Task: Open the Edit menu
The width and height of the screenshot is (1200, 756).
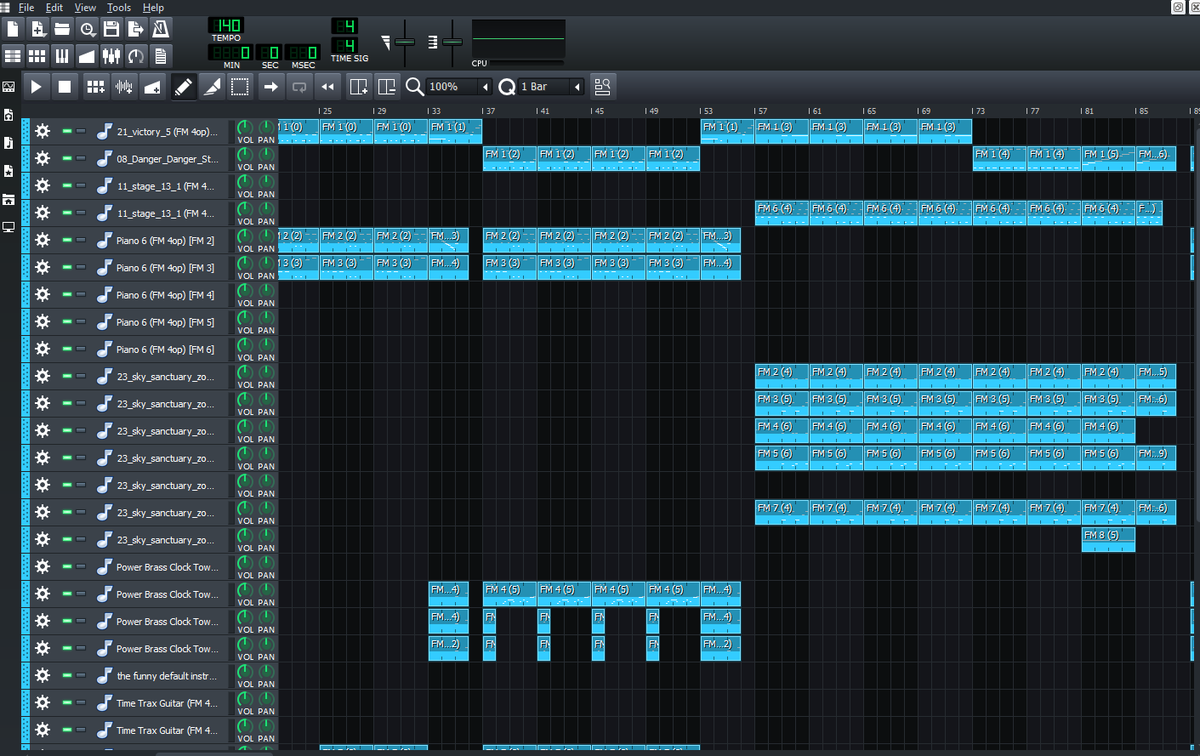Action: click(x=54, y=7)
